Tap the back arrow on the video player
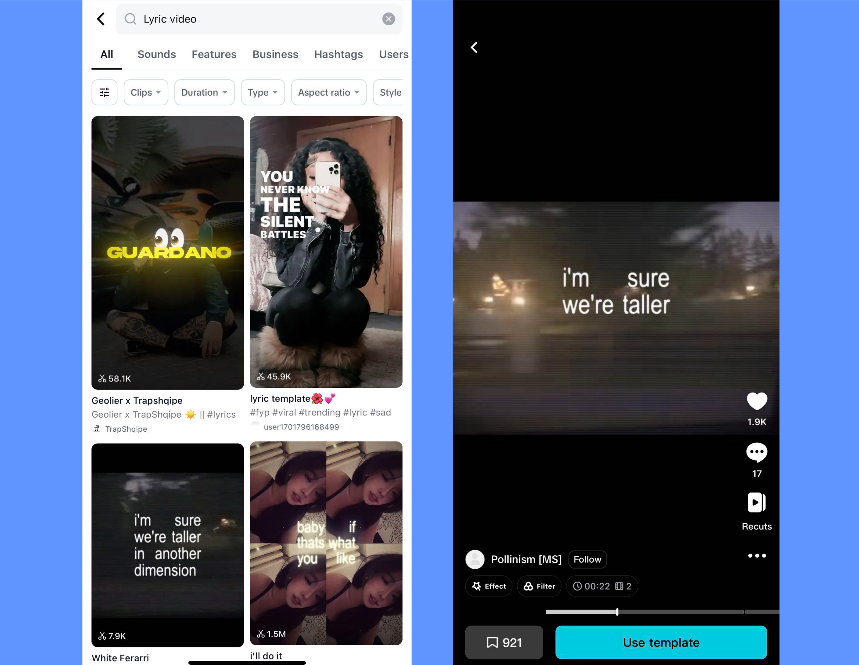 click(474, 47)
